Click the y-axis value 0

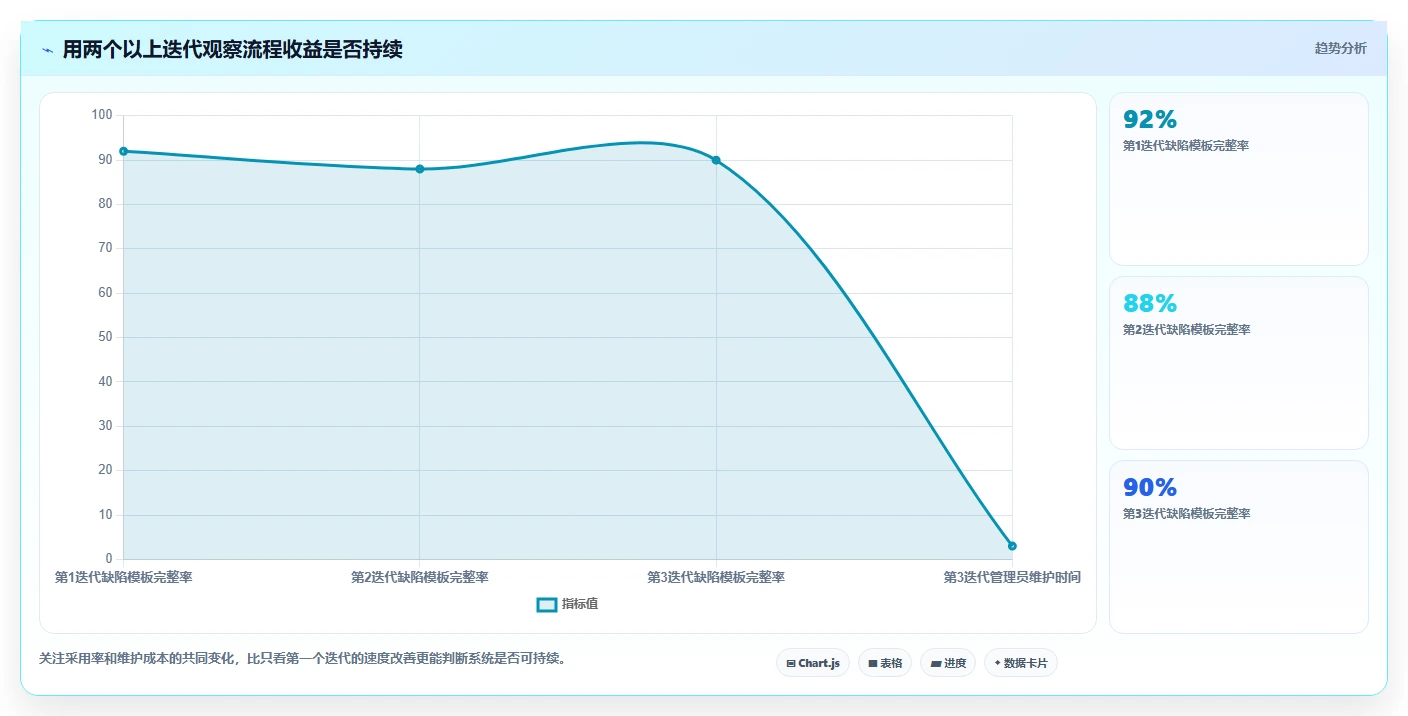(x=109, y=559)
